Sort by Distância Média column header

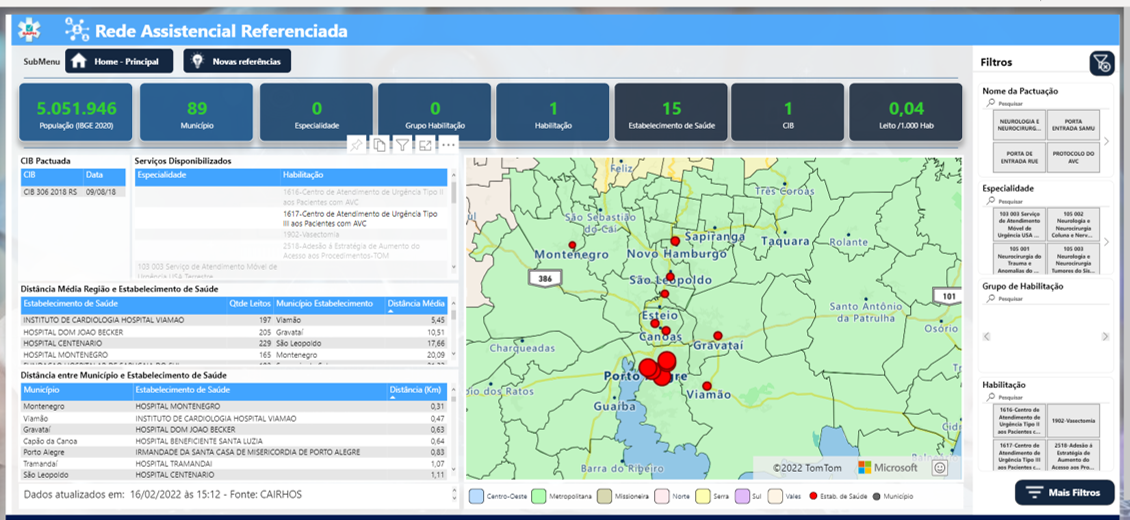[415, 304]
